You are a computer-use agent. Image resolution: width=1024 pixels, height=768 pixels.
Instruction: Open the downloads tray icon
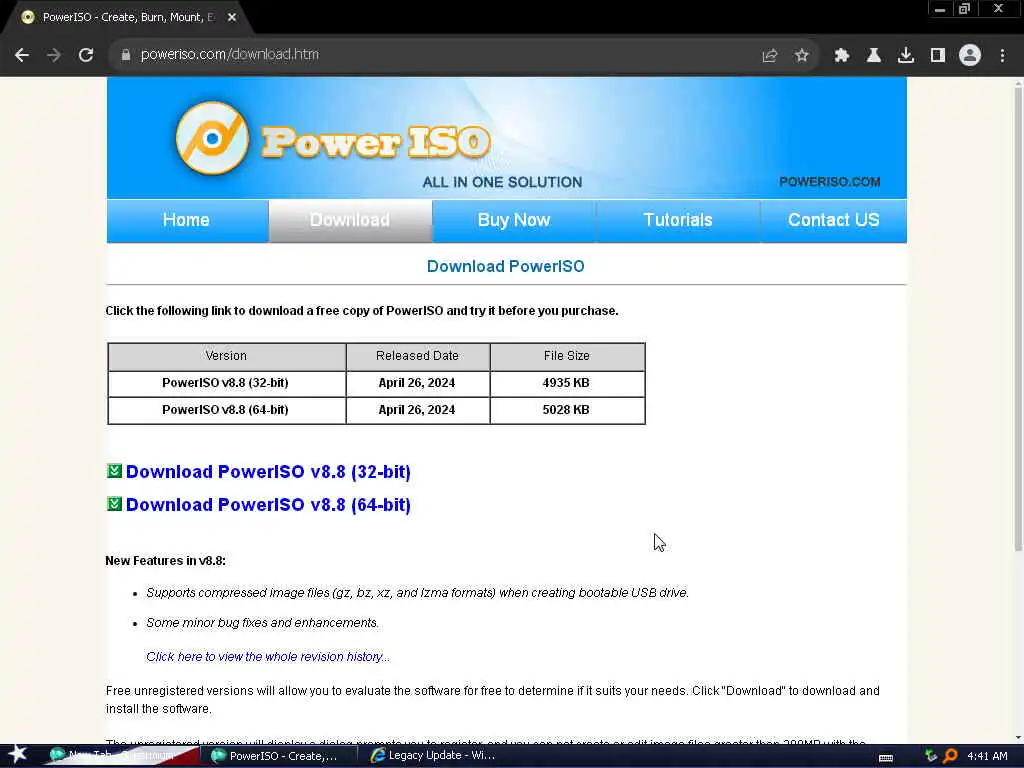pyautogui.click(x=906, y=56)
